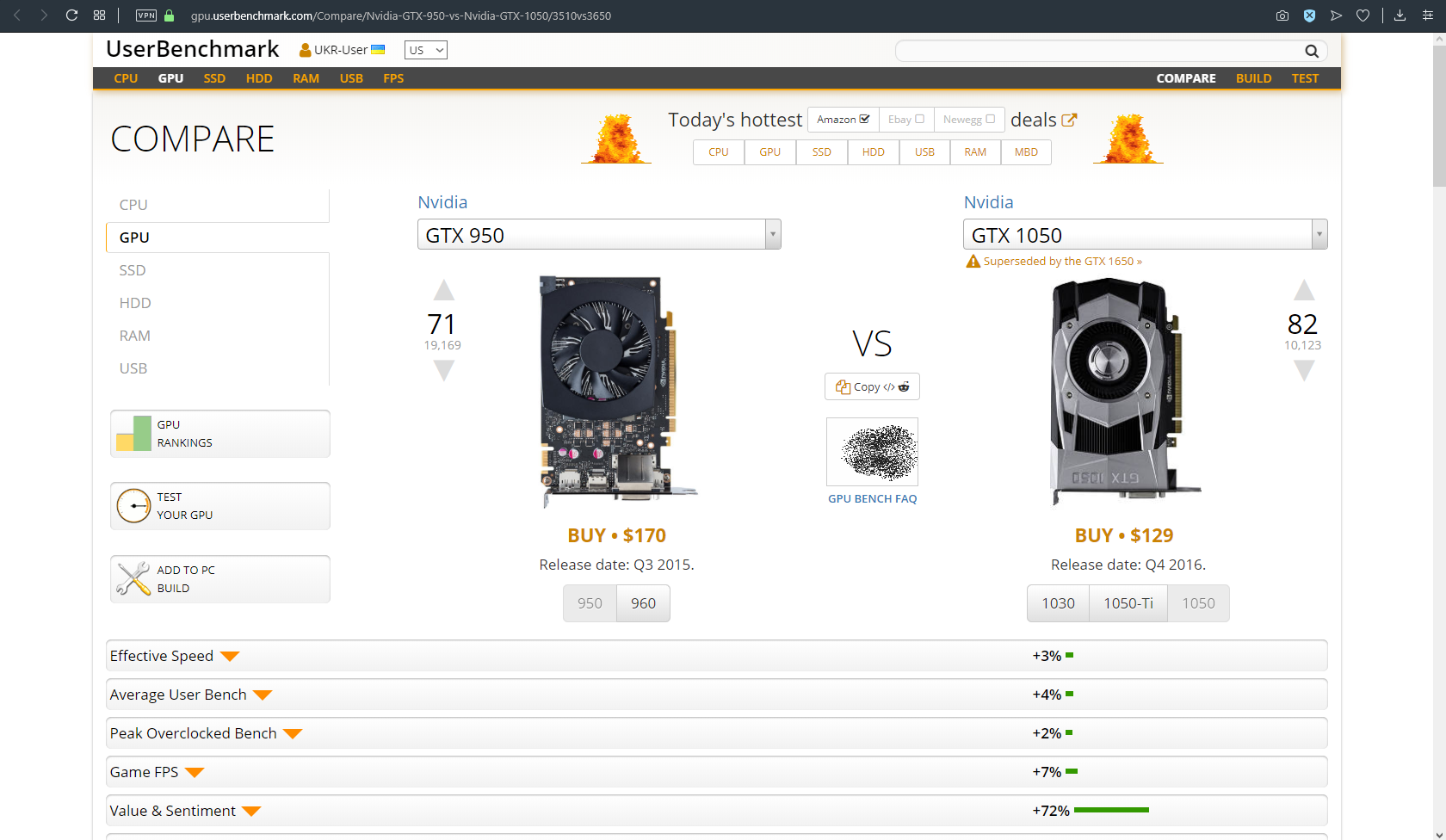Upvote the GTX 1050

click(1304, 290)
